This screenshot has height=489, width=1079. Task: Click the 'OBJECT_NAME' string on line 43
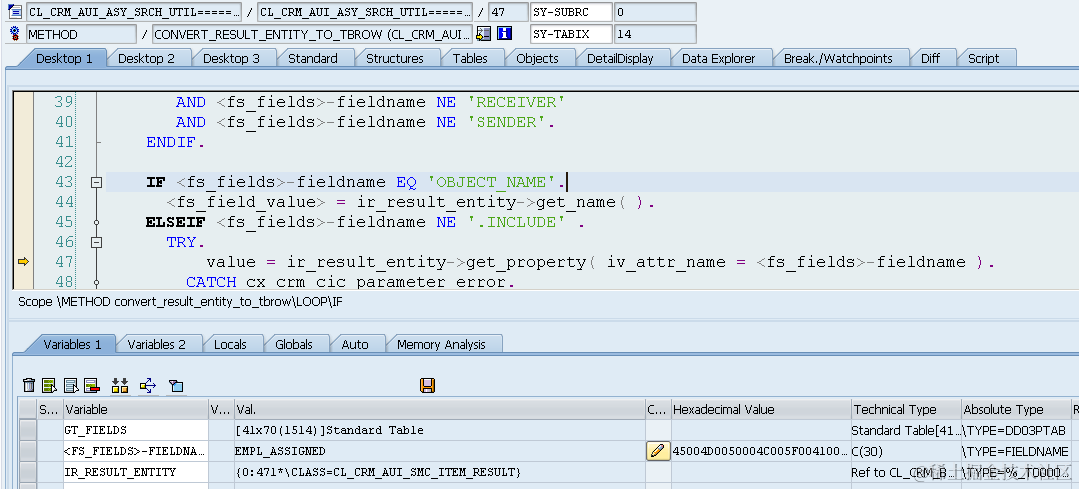point(491,182)
